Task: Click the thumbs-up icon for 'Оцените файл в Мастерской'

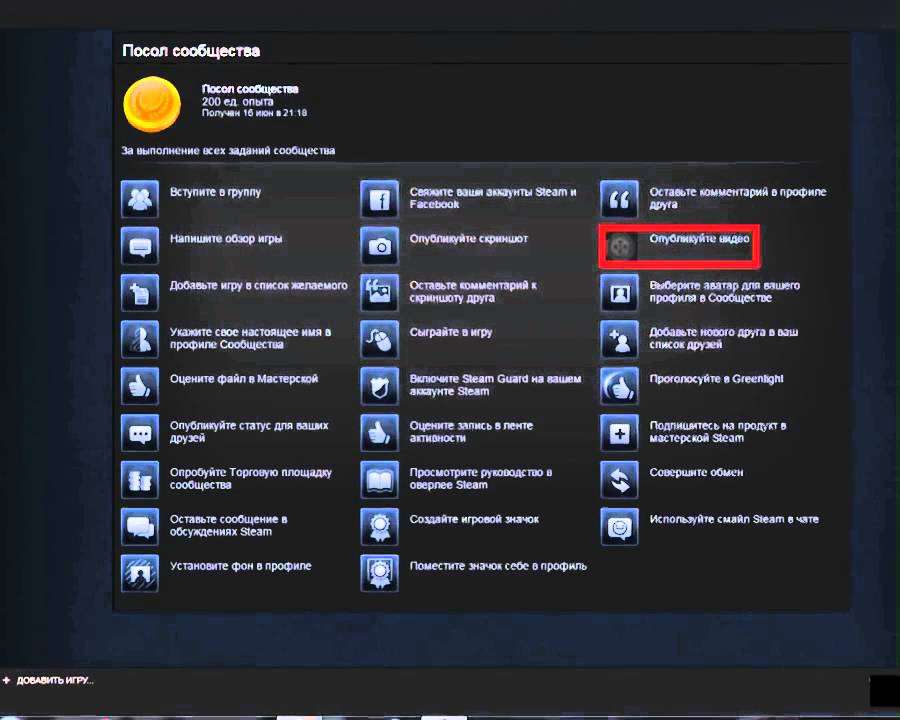Action: tap(139, 386)
